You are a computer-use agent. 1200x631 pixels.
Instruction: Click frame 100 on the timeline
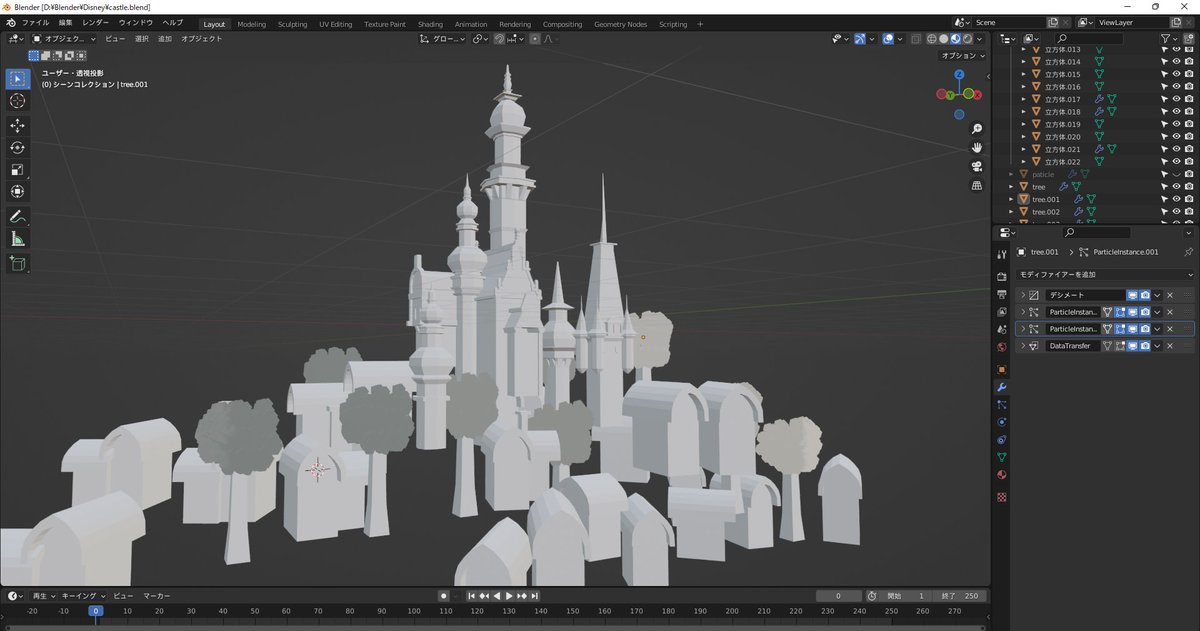pyautogui.click(x=413, y=611)
